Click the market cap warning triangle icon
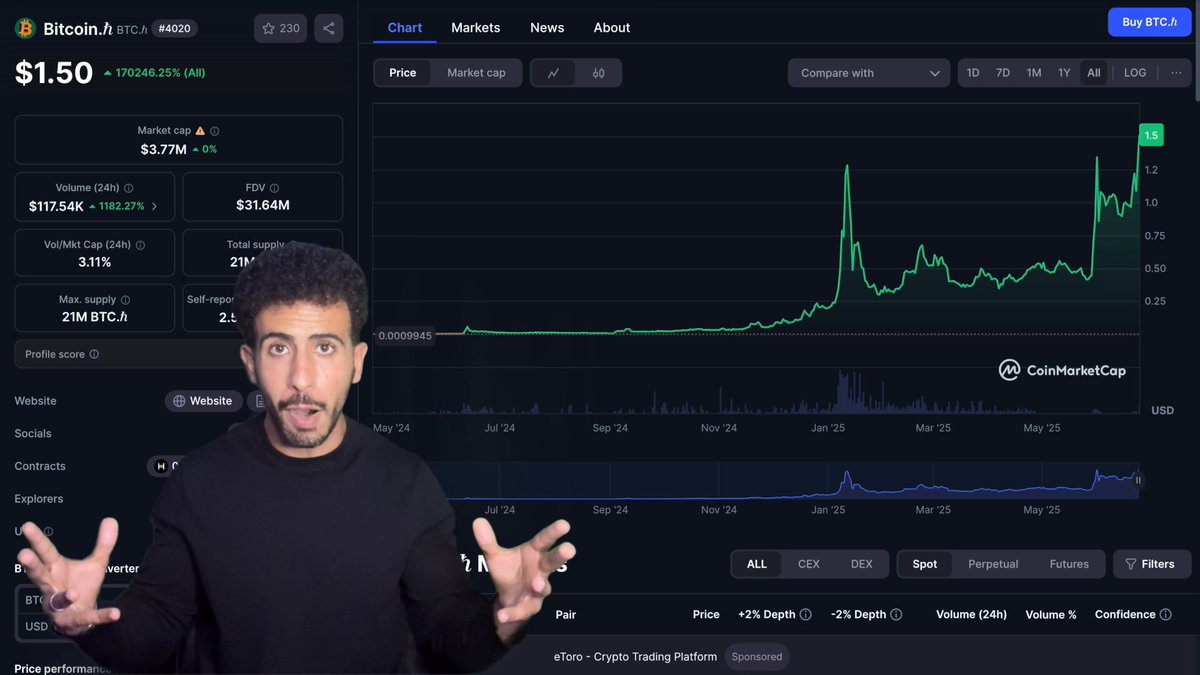Screen dimensions: 1200x675 tap(200, 131)
